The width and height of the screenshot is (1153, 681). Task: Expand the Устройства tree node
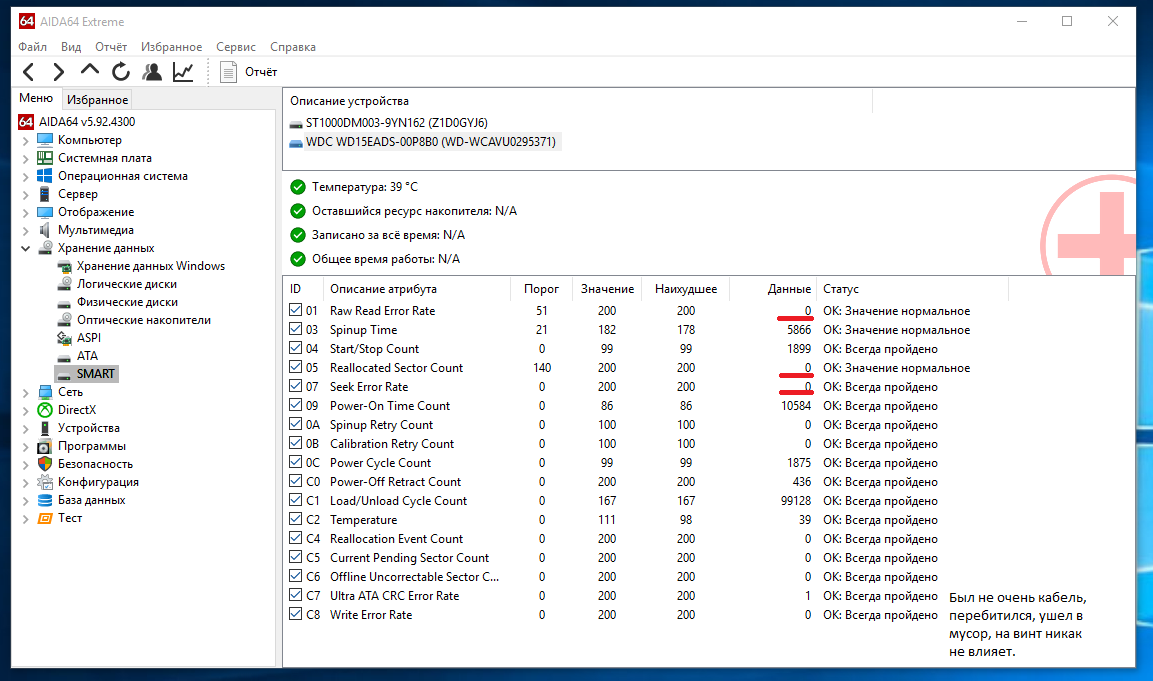(x=26, y=429)
